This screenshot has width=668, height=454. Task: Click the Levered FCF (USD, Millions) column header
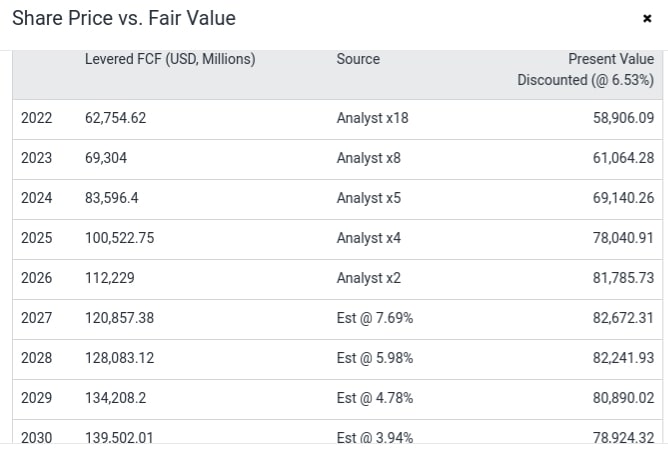pos(170,59)
